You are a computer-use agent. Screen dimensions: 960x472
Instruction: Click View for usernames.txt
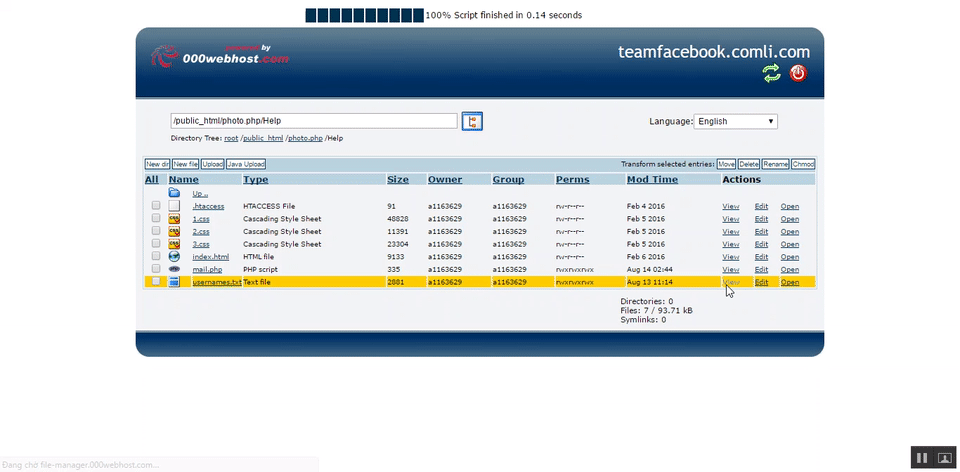coord(730,282)
